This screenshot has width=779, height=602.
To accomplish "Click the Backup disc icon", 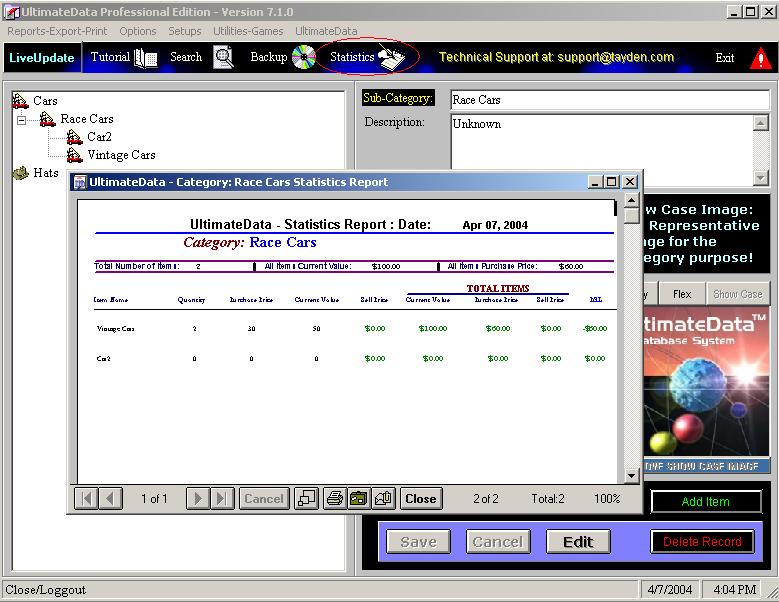I will click(x=304, y=58).
